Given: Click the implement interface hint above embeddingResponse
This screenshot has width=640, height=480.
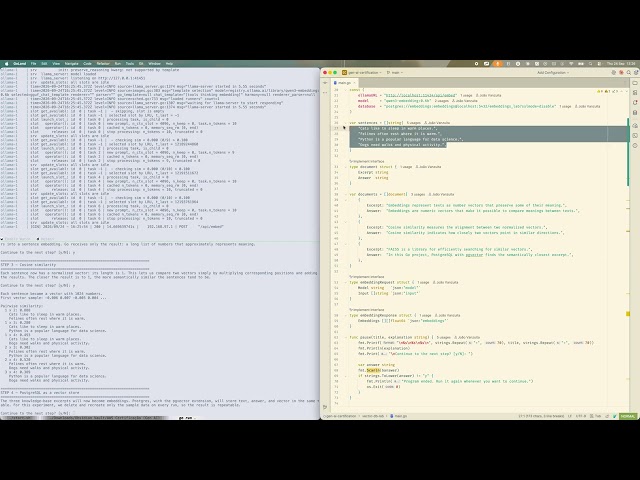Looking at the screenshot, I should click(367, 310).
